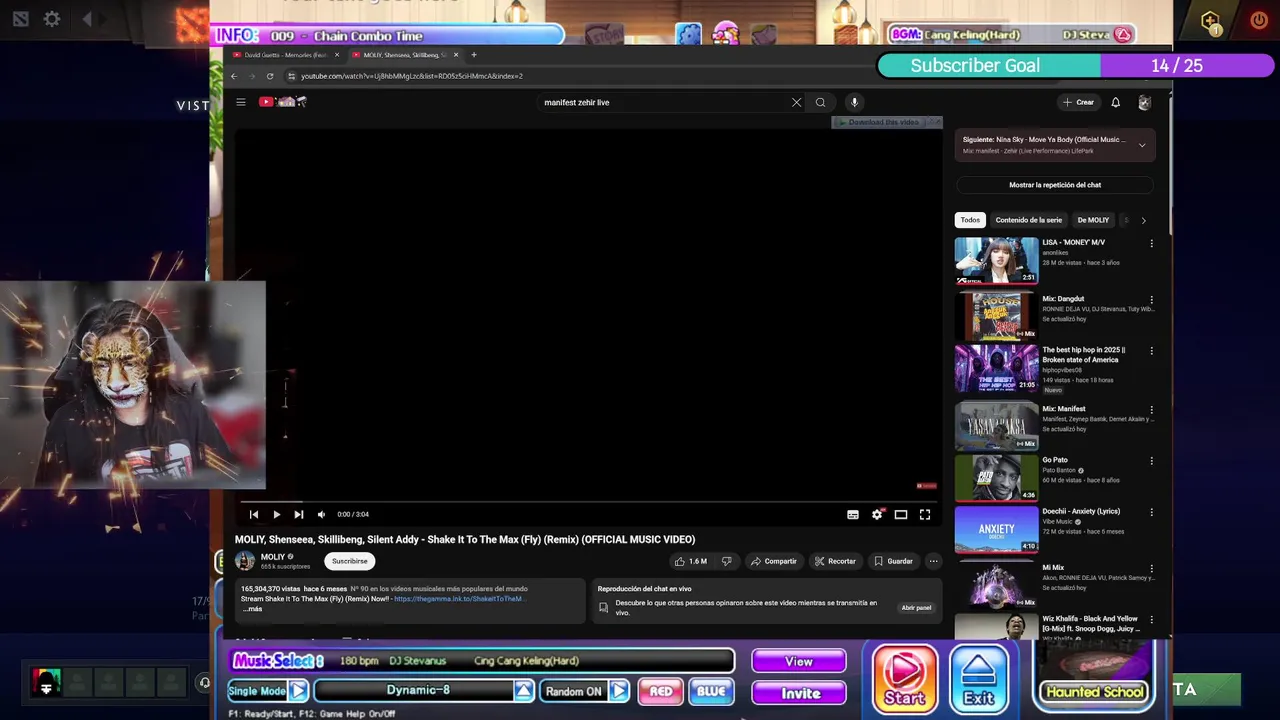Save the video with Guardar

(893, 561)
